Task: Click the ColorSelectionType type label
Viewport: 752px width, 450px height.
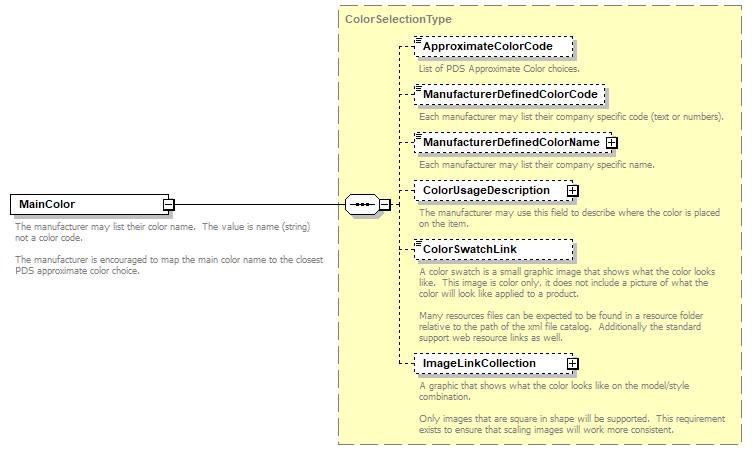Action: [x=398, y=19]
